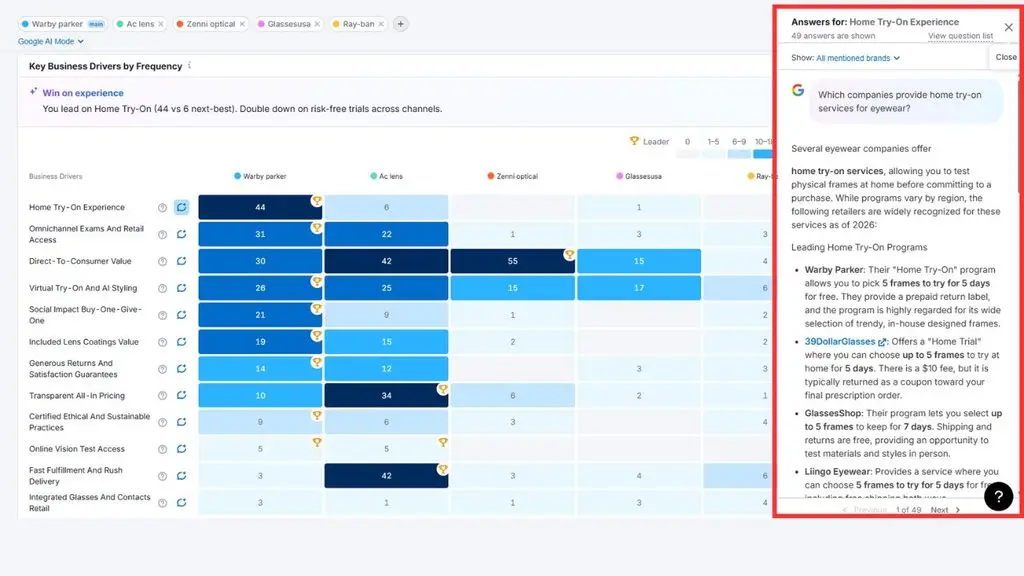
Task: Click the refresh answers icon for Home Try-On Experience
Action: pyautogui.click(x=182, y=207)
